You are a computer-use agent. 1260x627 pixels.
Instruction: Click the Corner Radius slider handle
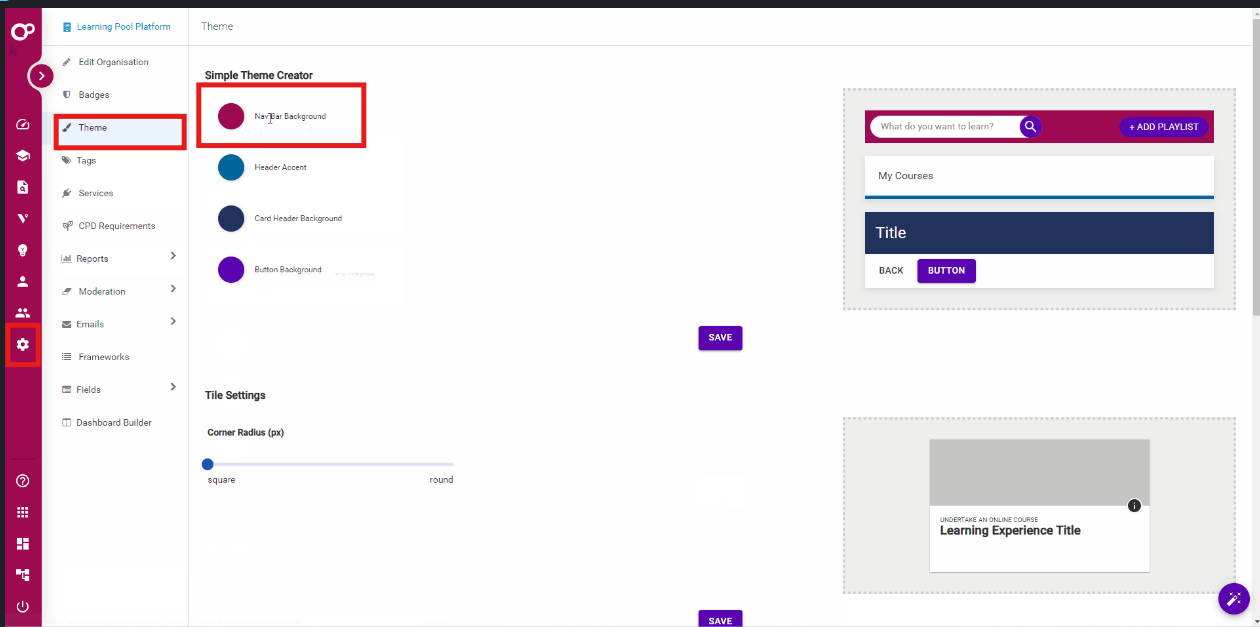pyautogui.click(x=208, y=464)
